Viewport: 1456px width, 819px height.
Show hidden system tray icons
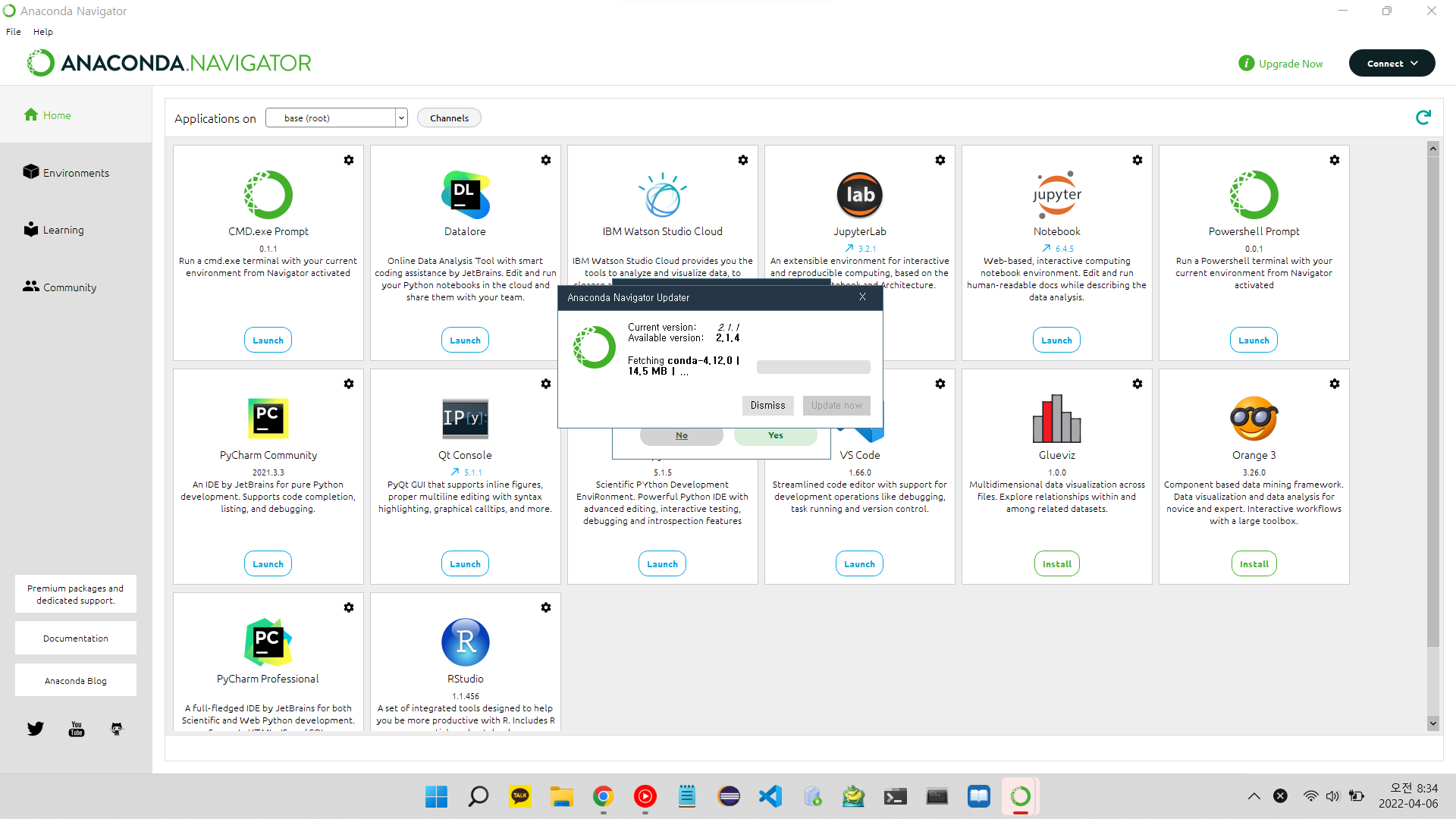[1254, 796]
